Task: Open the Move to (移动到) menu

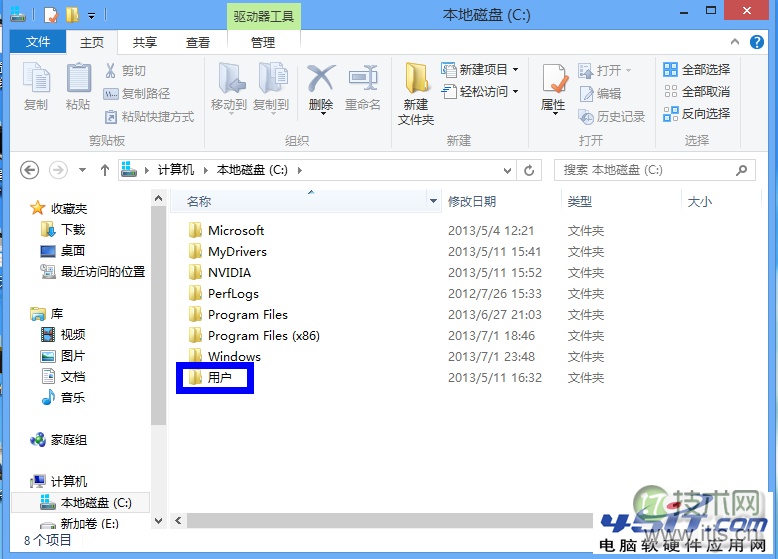Action: pos(229,88)
